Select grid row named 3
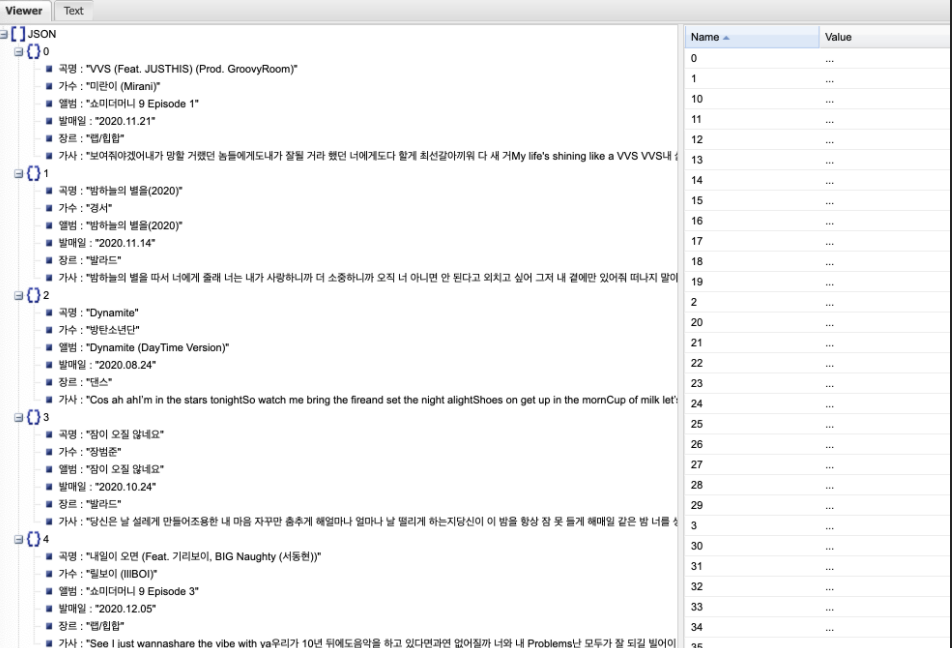 click(x=818, y=525)
